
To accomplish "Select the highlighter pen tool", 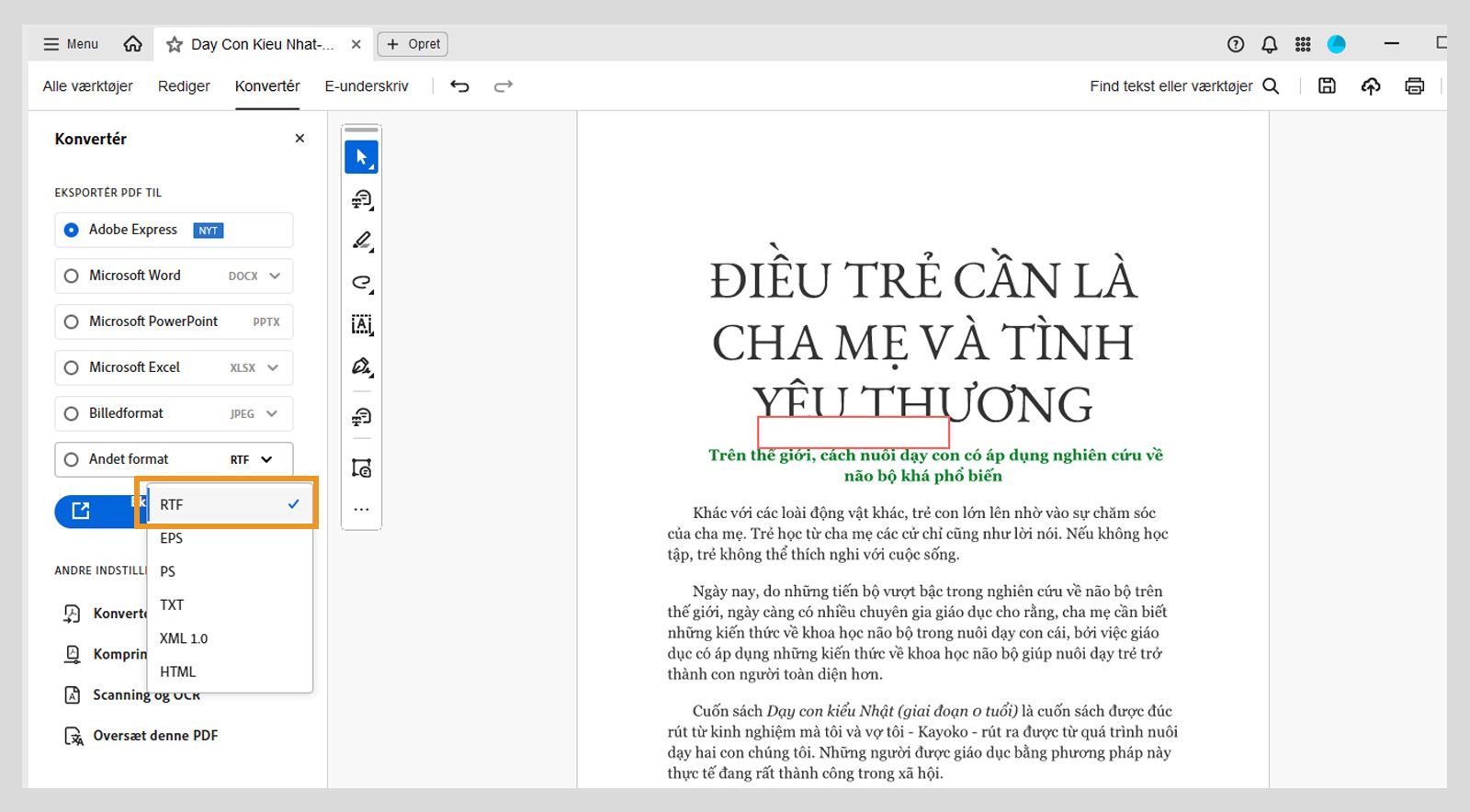I will 361,241.
